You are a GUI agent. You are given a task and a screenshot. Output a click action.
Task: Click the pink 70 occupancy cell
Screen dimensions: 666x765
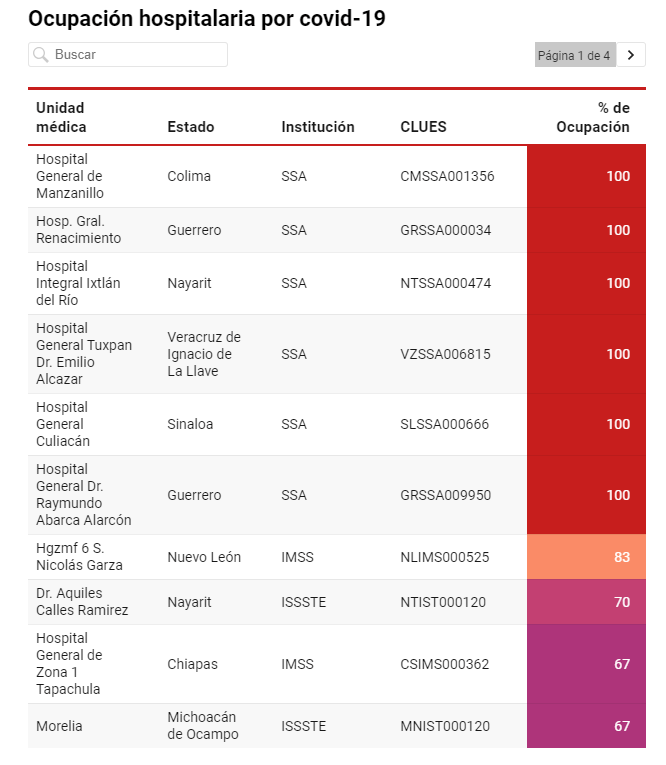[586, 602]
